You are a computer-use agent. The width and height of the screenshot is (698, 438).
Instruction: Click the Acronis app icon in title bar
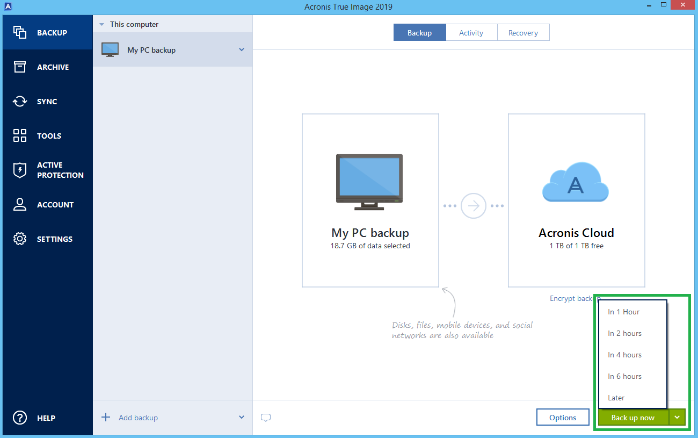tap(8, 7)
